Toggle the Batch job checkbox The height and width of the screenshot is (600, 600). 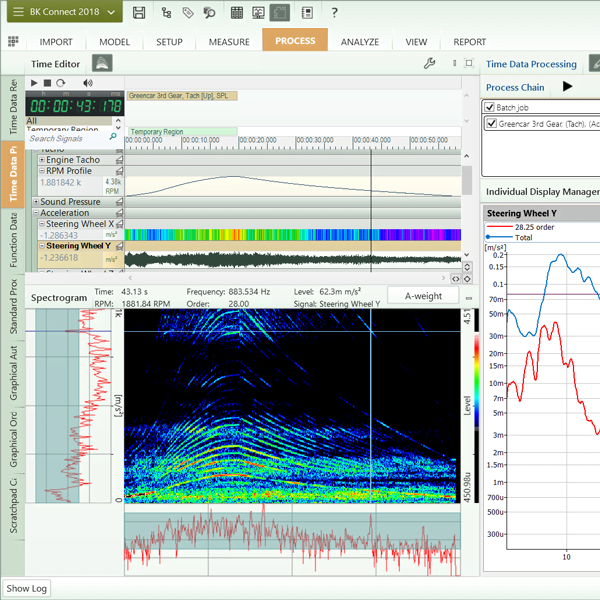pos(490,107)
